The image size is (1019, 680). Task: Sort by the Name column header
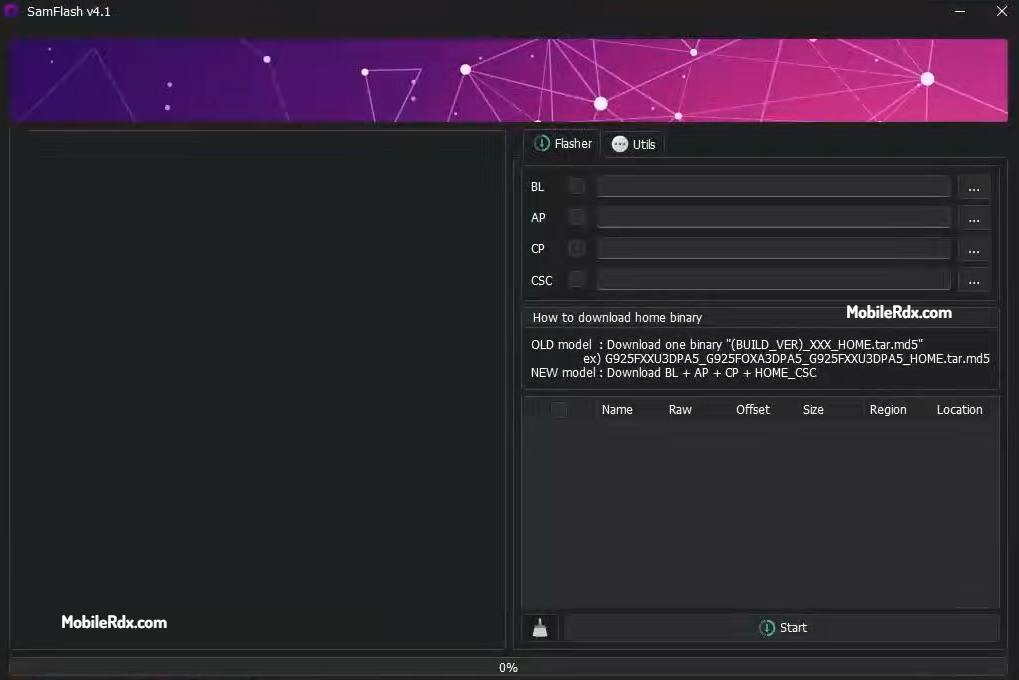(617, 410)
